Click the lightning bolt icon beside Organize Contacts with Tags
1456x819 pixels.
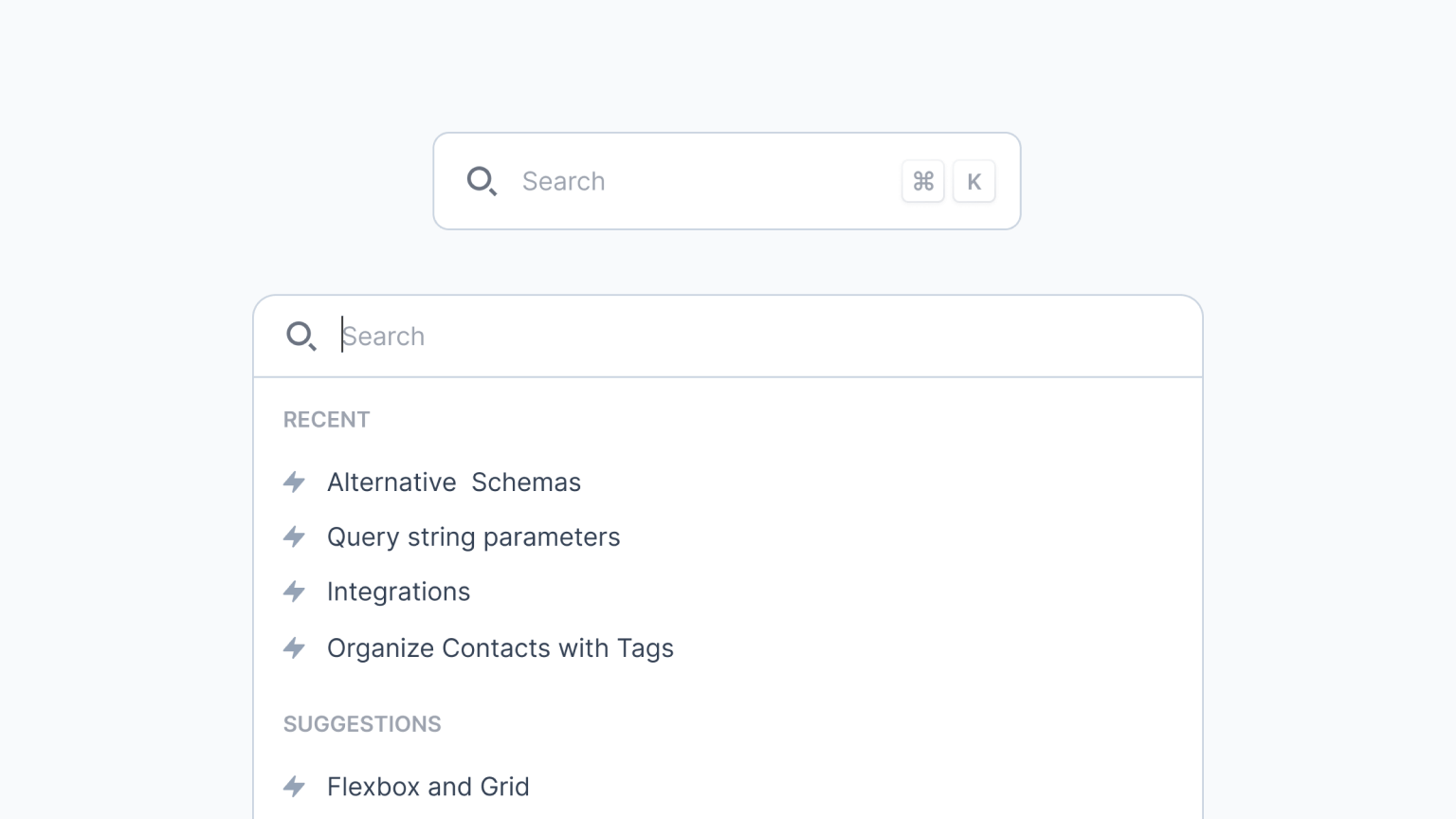(294, 648)
